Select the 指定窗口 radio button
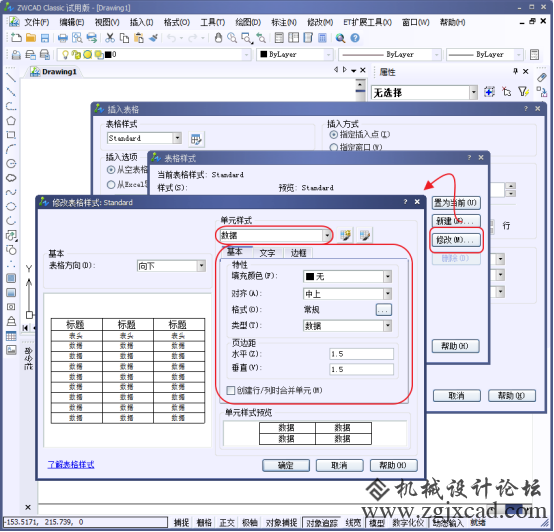 [333, 147]
